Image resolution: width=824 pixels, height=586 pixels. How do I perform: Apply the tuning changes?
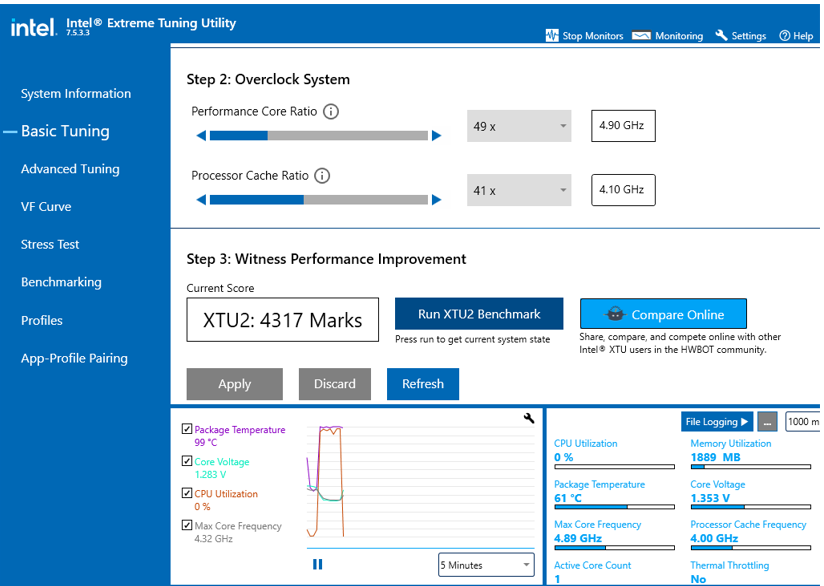coord(234,384)
